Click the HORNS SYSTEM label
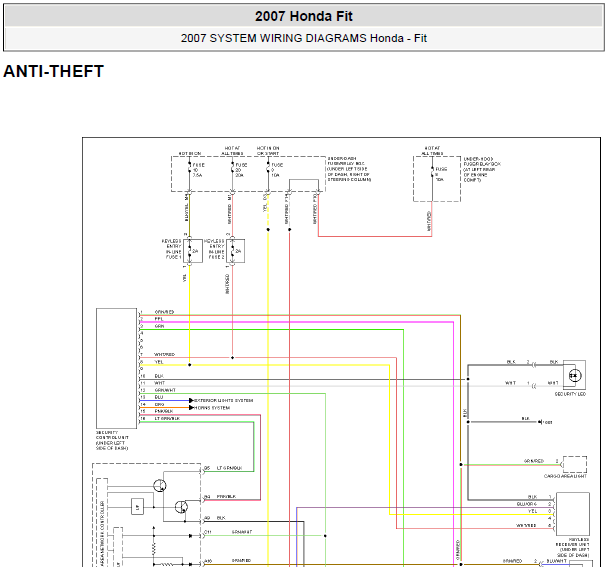611x567 pixels. tap(212, 408)
